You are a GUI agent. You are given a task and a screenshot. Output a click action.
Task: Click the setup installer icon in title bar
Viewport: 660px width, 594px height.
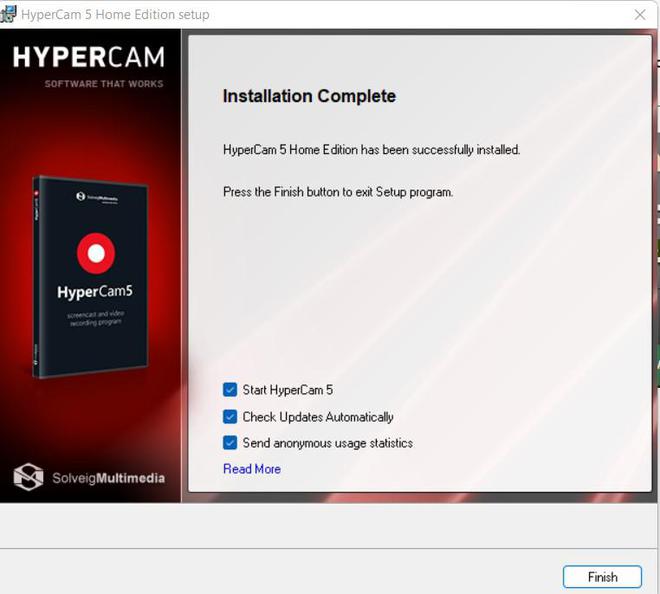coord(8,14)
